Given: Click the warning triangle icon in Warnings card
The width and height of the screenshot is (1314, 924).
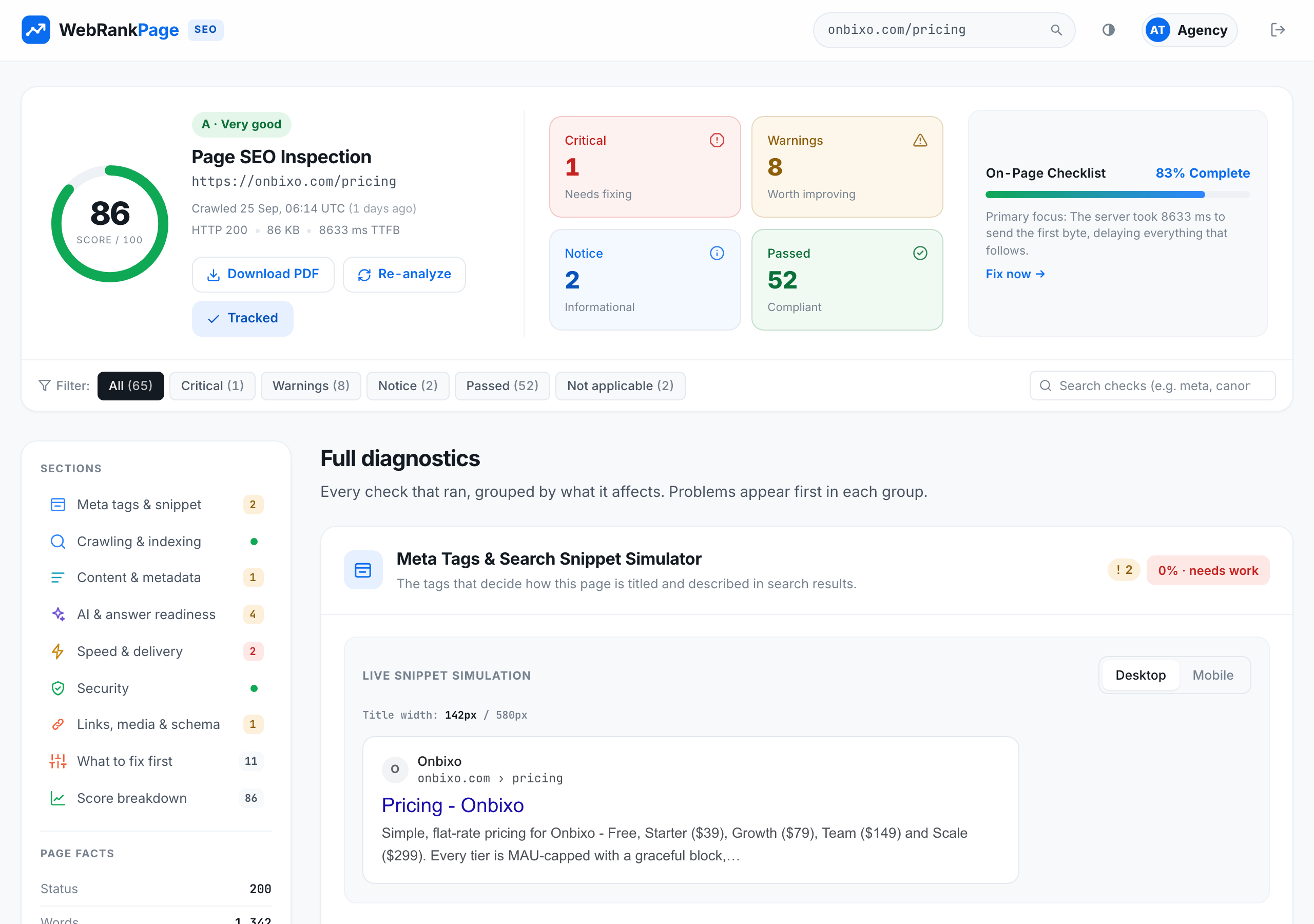Looking at the screenshot, I should tap(920, 140).
